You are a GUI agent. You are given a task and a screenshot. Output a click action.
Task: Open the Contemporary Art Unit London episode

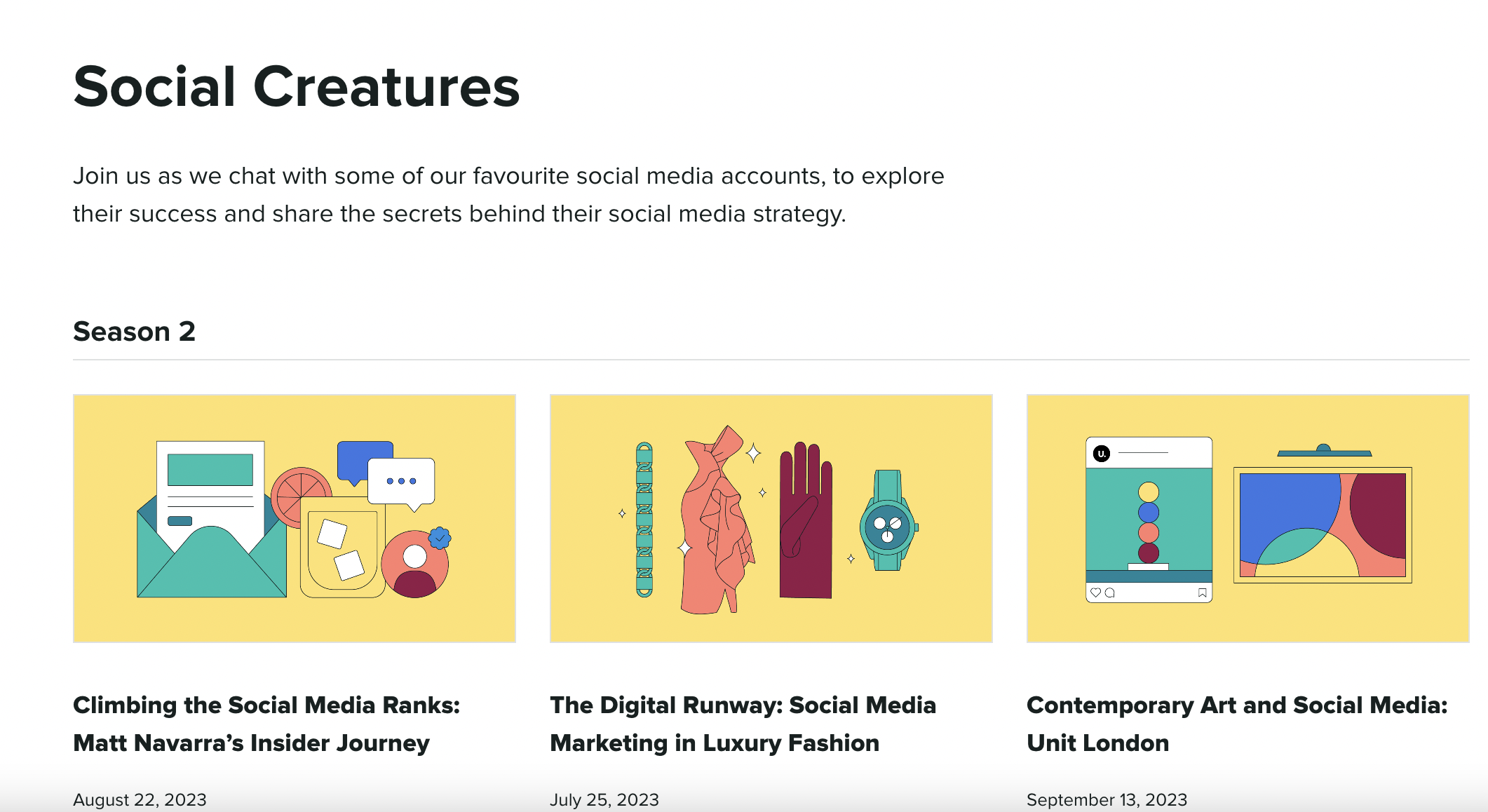pos(1237,724)
